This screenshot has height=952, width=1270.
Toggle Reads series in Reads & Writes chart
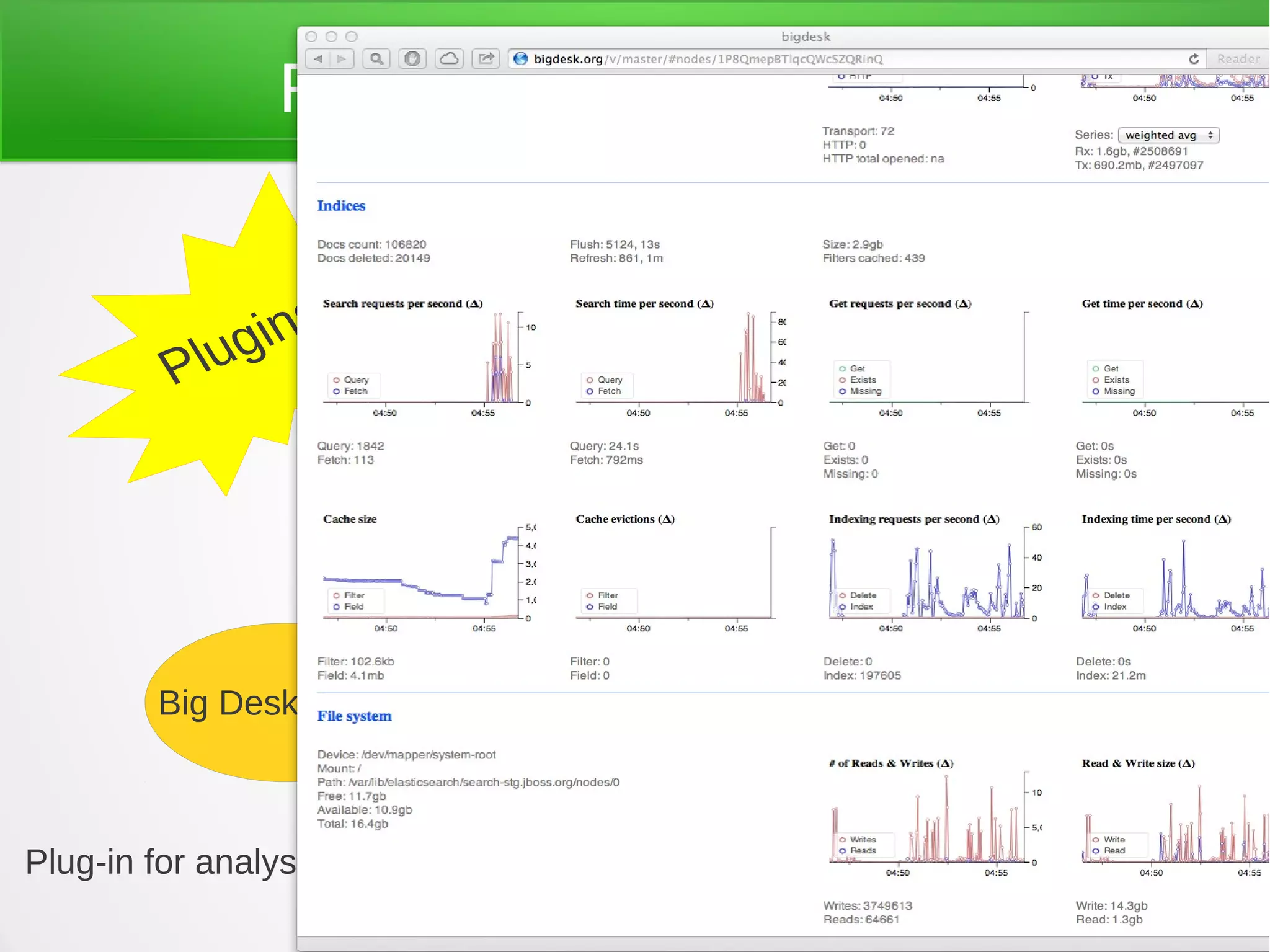(857, 851)
